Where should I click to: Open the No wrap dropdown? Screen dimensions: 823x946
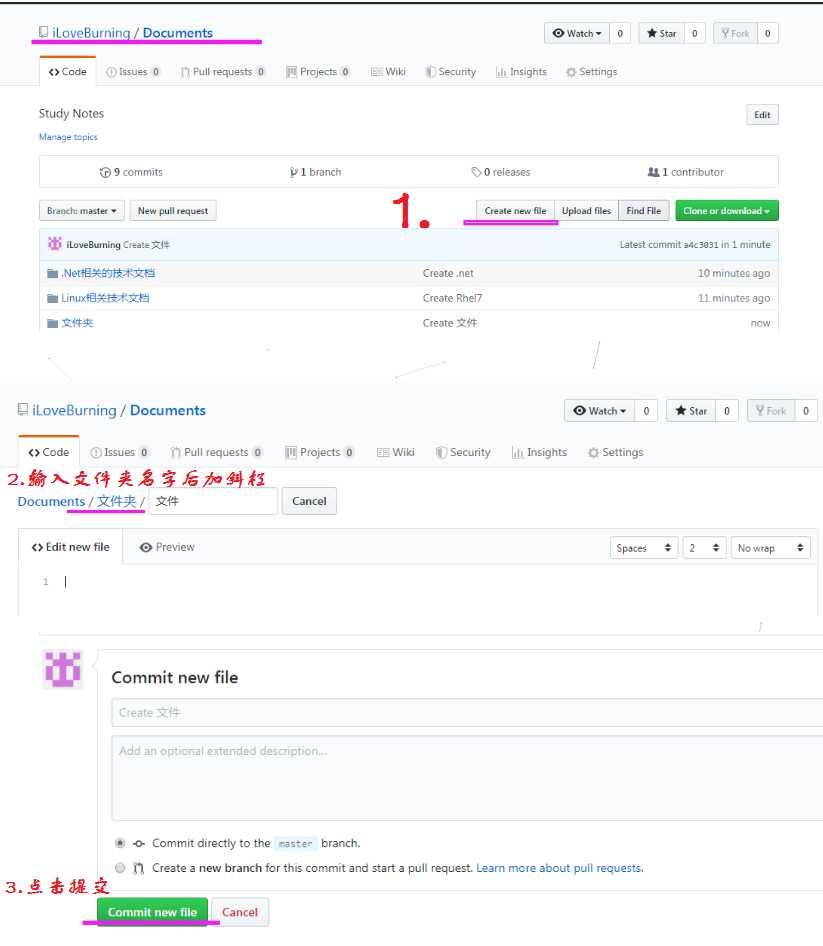[x=771, y=548]
